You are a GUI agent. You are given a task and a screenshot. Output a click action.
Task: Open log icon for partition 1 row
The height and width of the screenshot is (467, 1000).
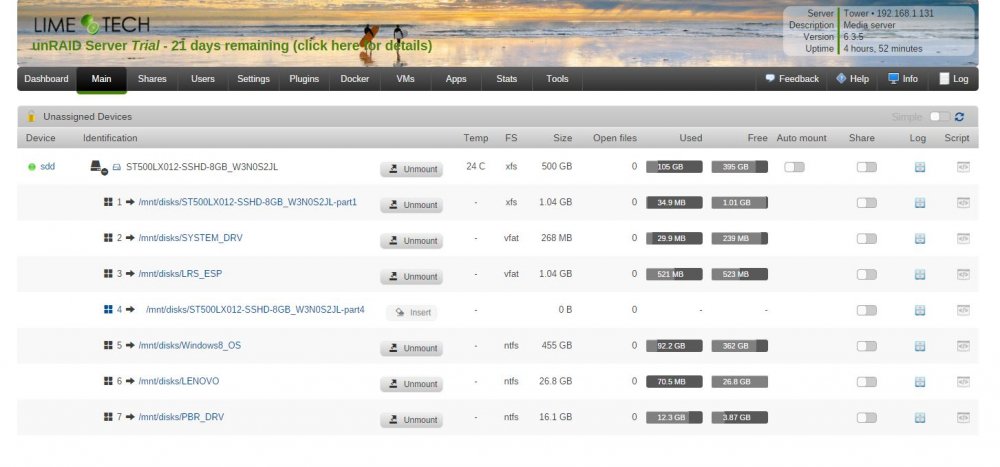[x=919, y=203]
